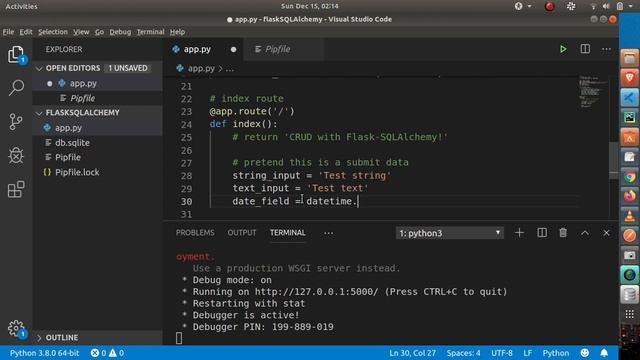Screen dimensions: 640x360
Task: Open the Selection menu
Action: click(x=53, y=32)
